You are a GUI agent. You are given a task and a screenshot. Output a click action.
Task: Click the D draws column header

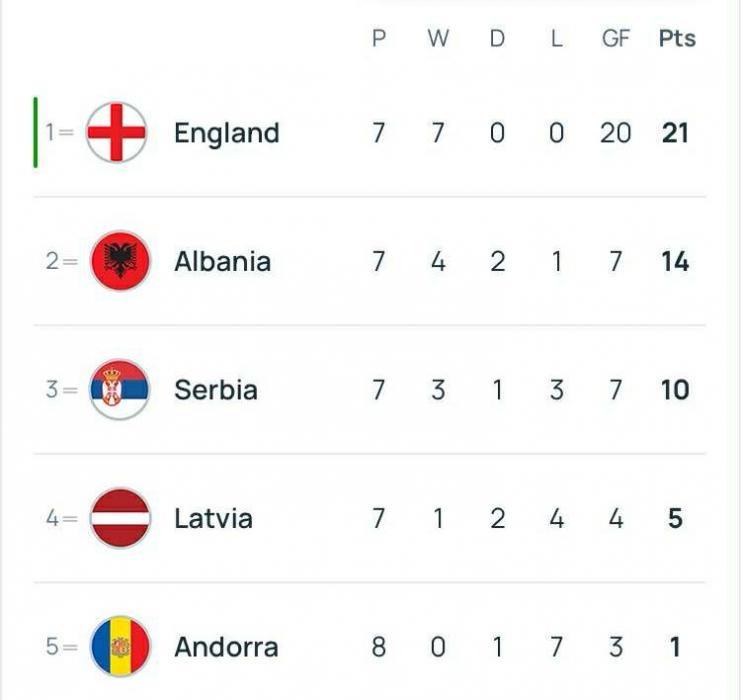497,39
